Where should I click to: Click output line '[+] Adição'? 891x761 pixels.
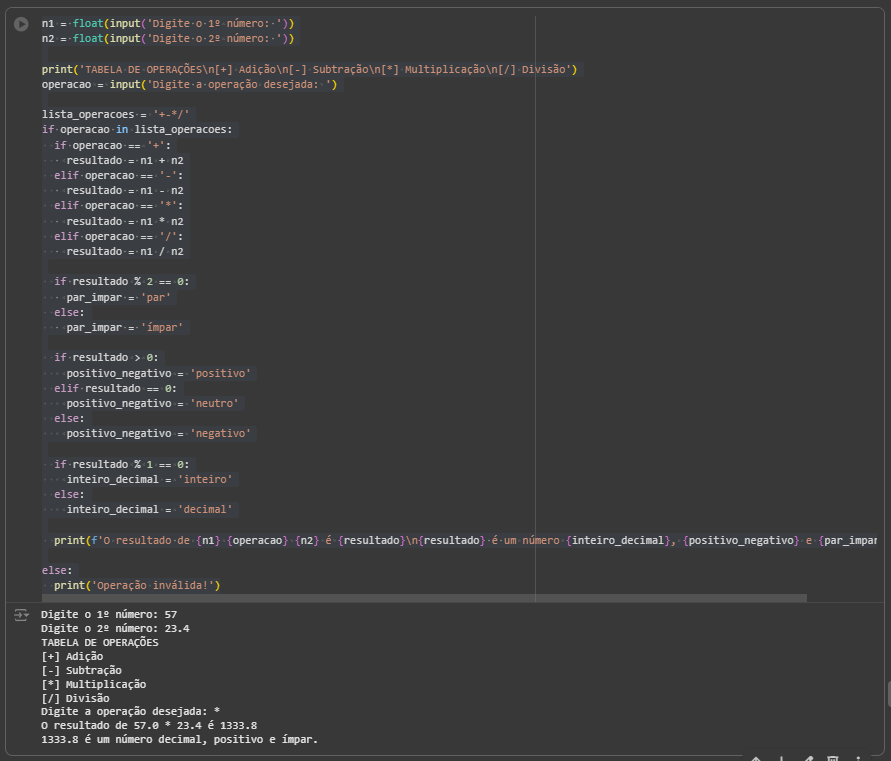[x=72, y=656]
